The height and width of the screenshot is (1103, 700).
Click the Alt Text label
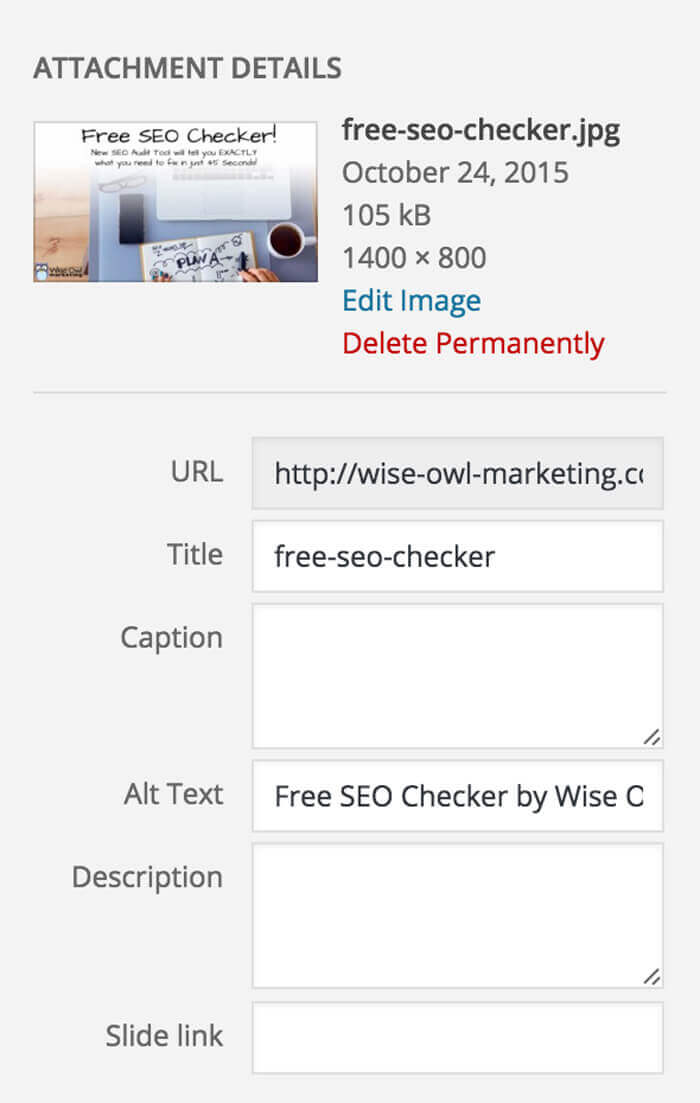(173, 795)
